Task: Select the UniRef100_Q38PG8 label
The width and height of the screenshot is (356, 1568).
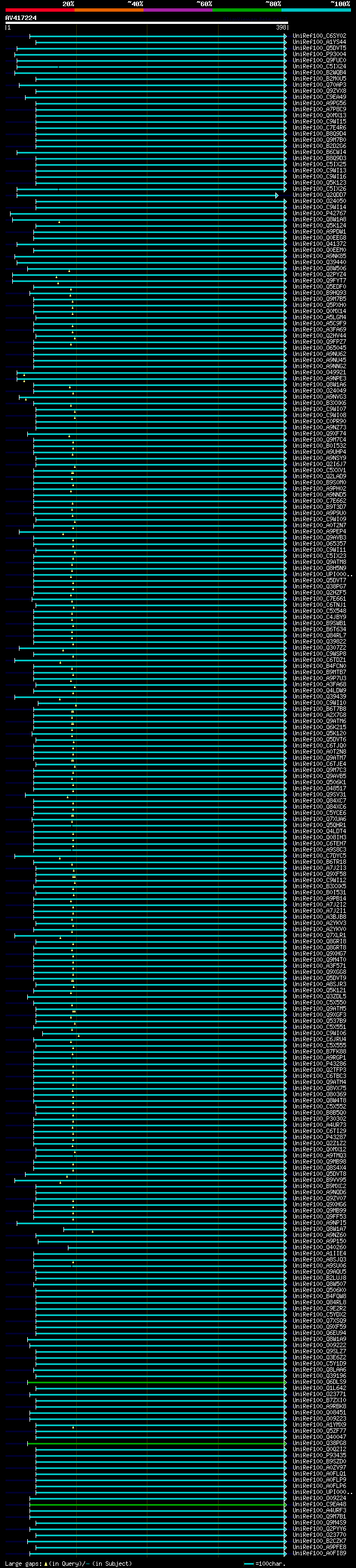Action: coord(319,1443)
